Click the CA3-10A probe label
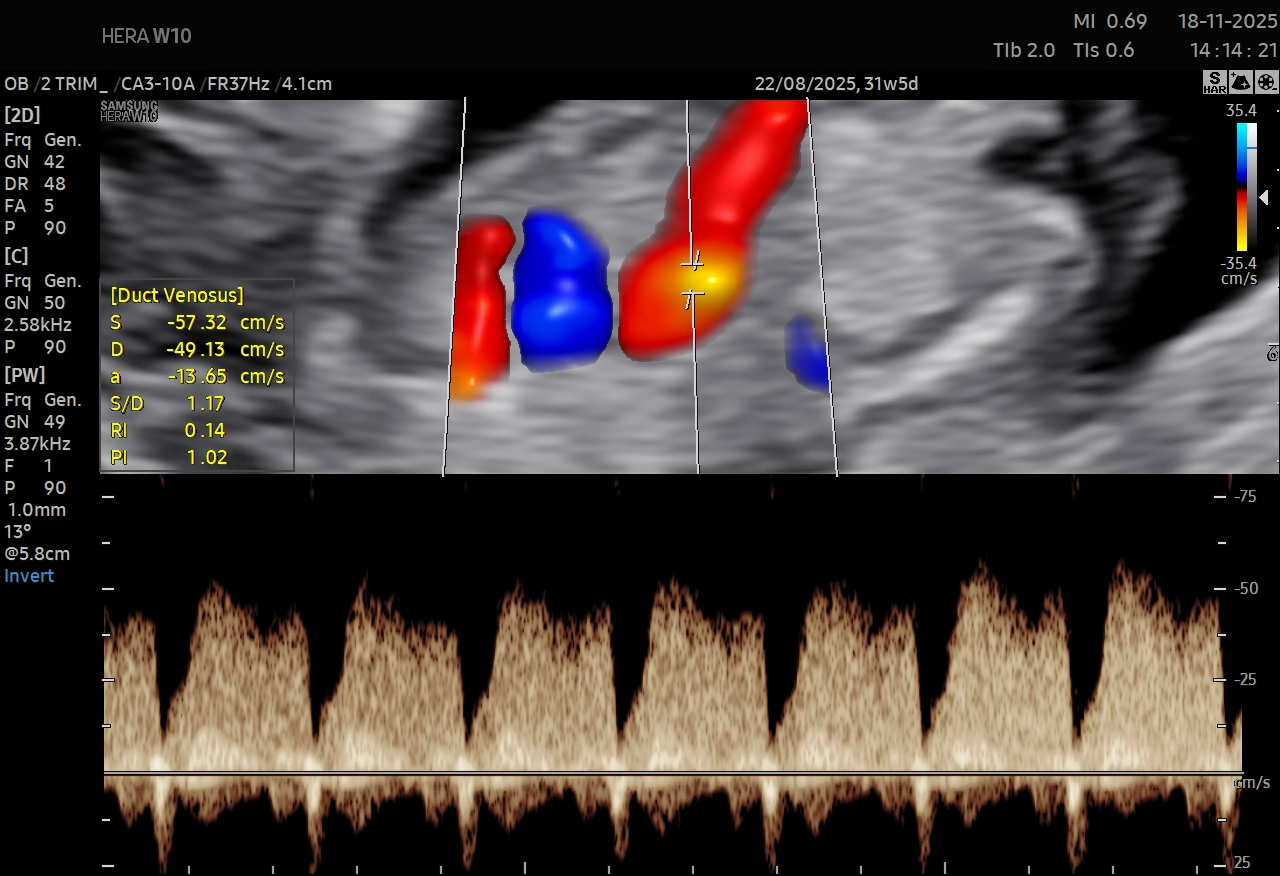Image resolution: width=1280 pixels, height=876 pixels. point(158,84)
